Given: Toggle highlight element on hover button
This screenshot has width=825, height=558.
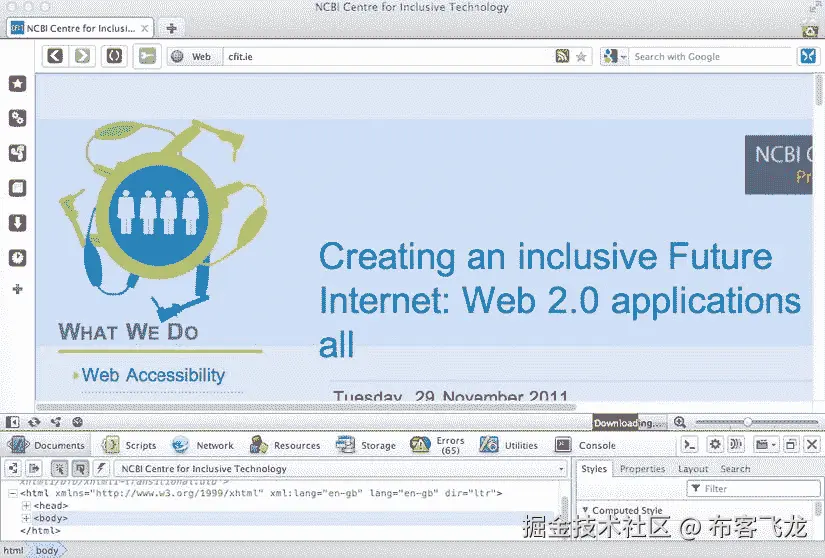Looking at the screenshot, I should [x=80, y=468].
